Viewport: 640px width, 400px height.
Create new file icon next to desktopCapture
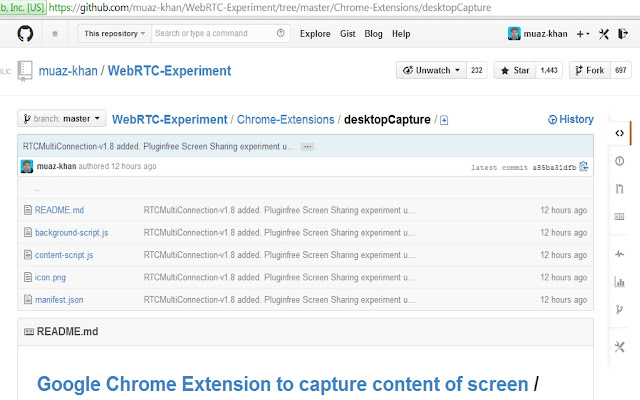point(444,120)
